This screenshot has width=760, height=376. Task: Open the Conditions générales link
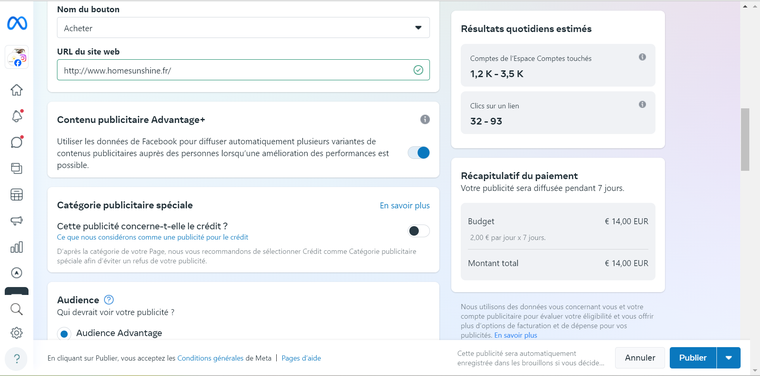tap(210, 359)
